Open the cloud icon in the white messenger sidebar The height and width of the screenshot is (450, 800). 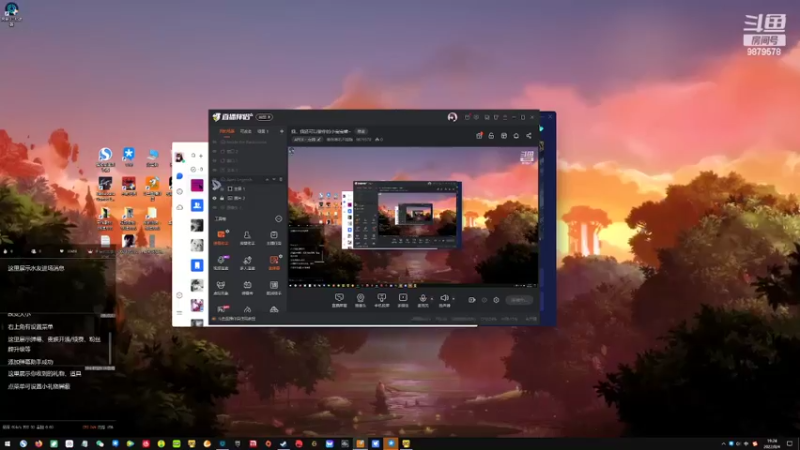(x=180, y=207)
